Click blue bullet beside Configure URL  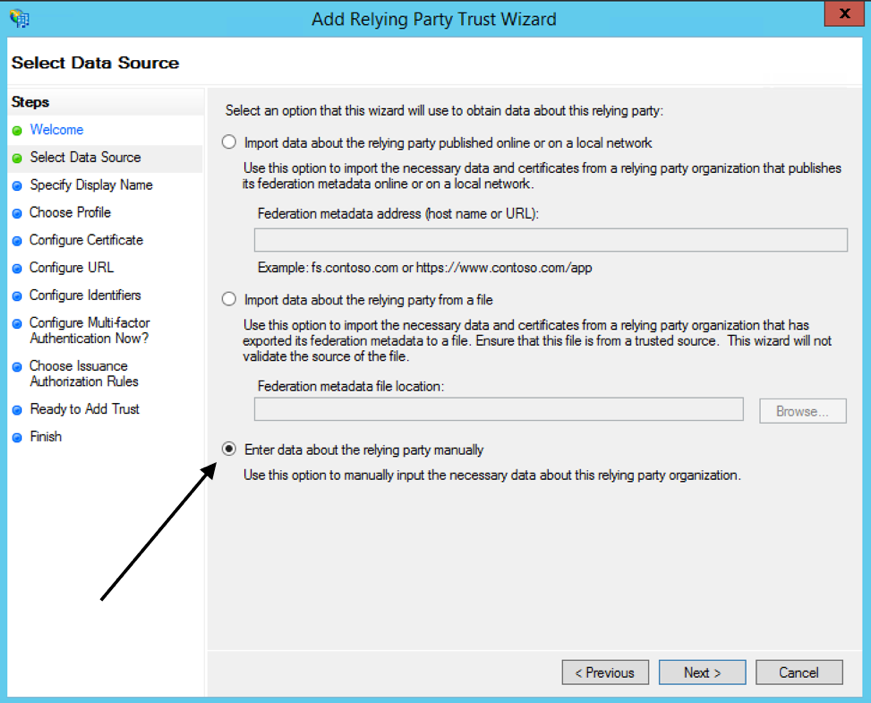[17, 269]
